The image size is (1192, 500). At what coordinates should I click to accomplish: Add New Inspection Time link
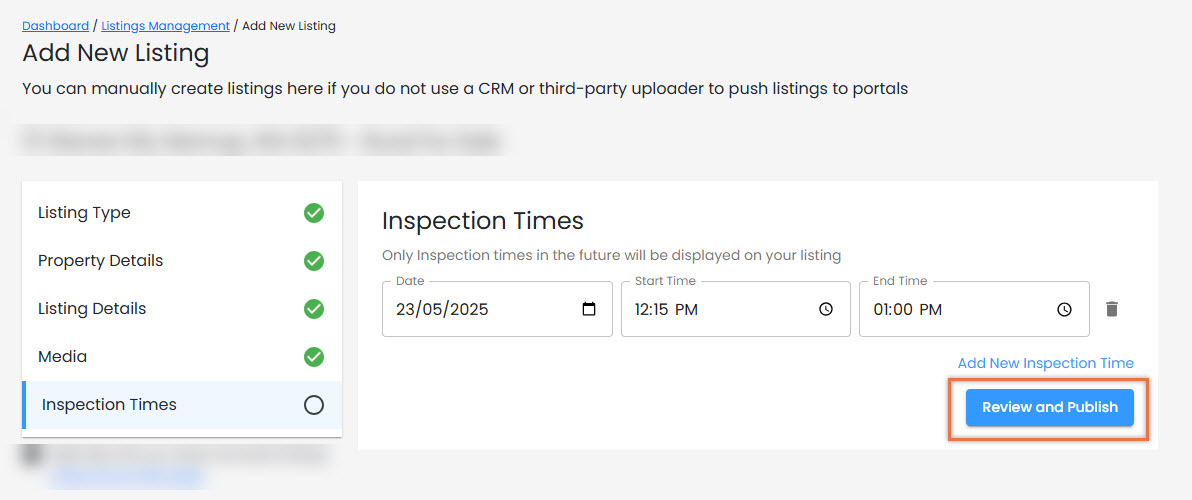[x=1045, y=363]
